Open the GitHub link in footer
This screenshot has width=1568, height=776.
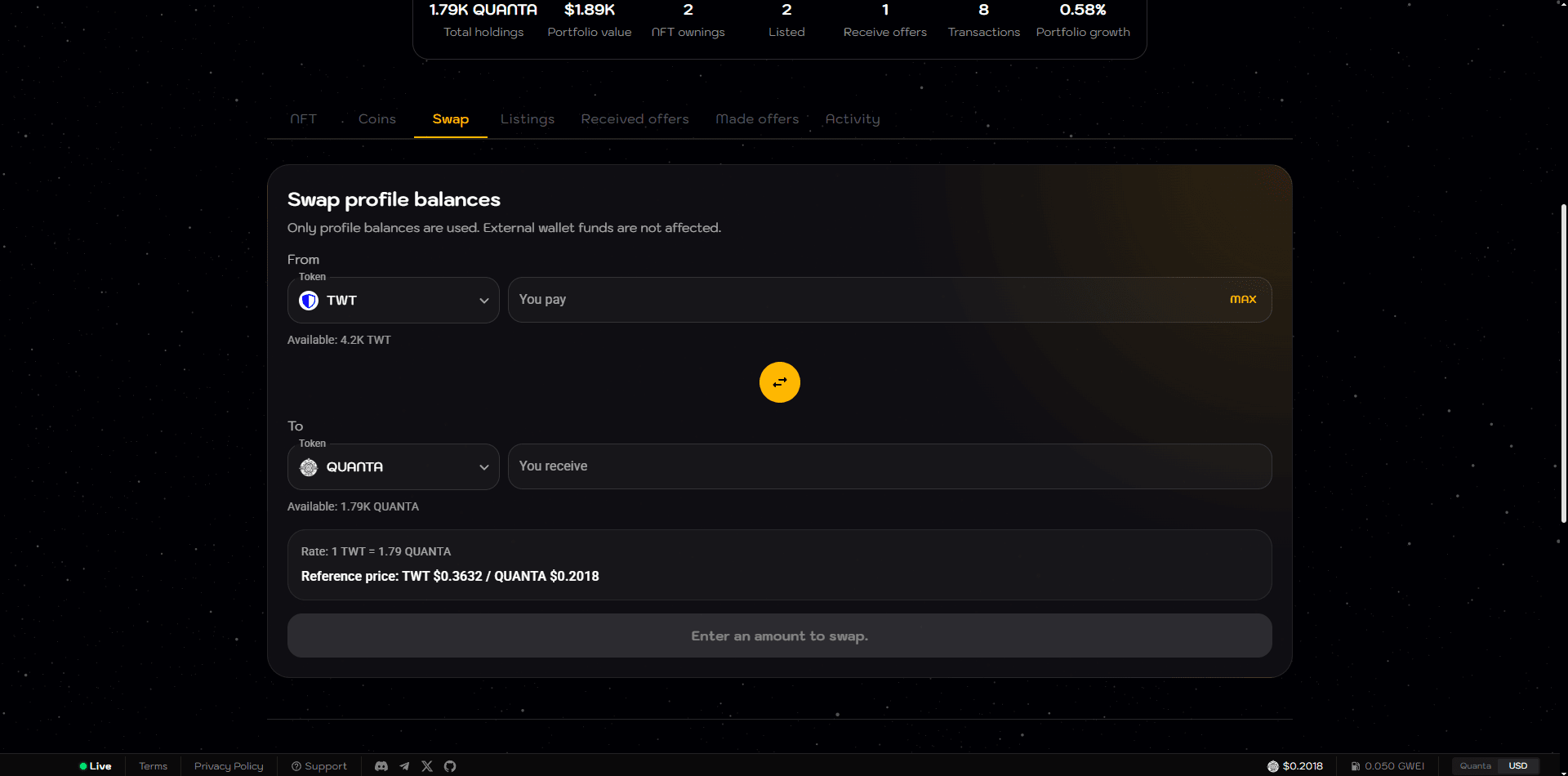point(450,766)
